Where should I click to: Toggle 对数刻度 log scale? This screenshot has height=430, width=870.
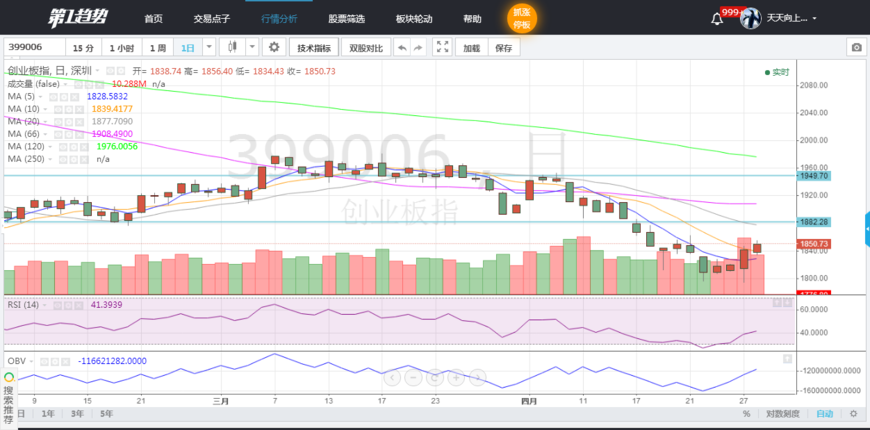pos(783,414)
